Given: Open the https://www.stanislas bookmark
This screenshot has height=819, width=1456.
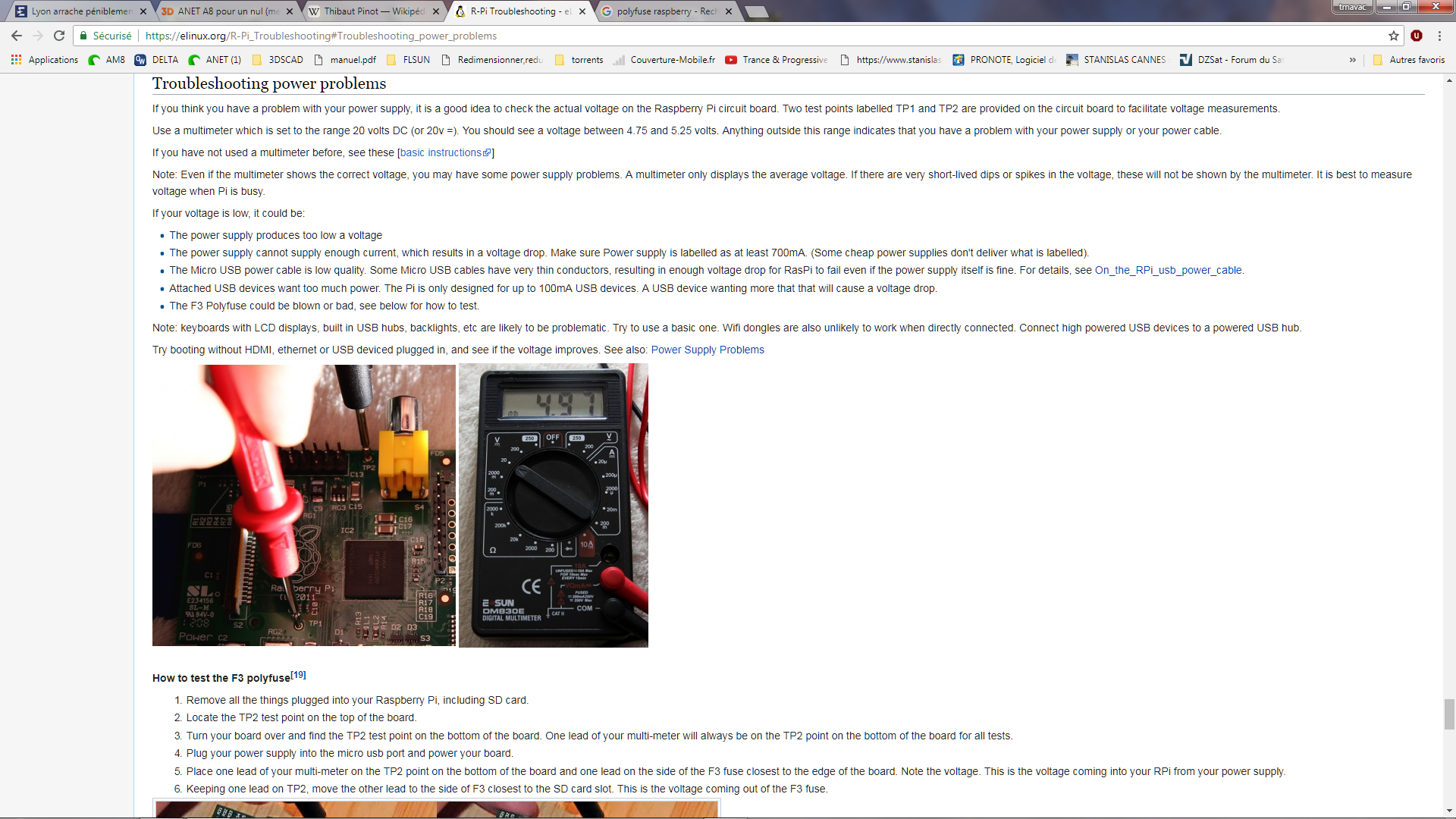Looking at the screenshot, I should pos(890,60).
